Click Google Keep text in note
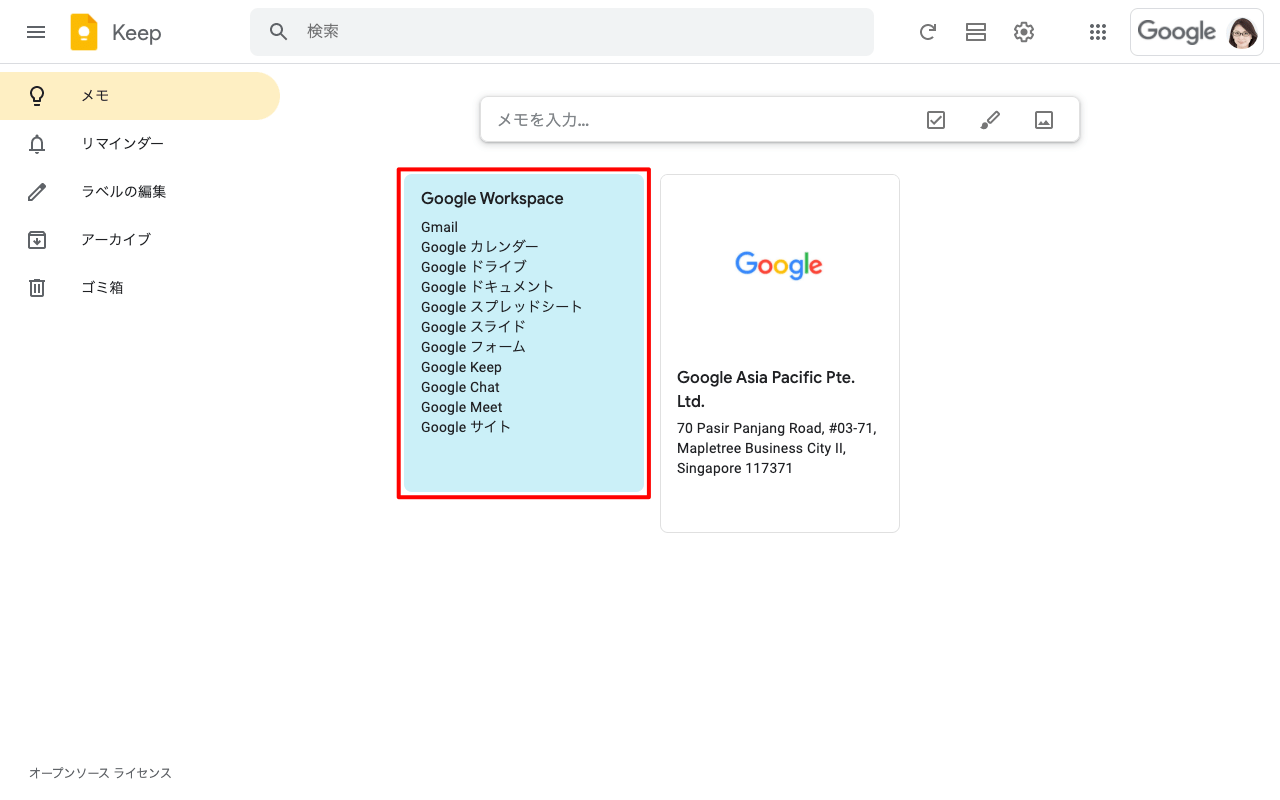 coord(461,367)
